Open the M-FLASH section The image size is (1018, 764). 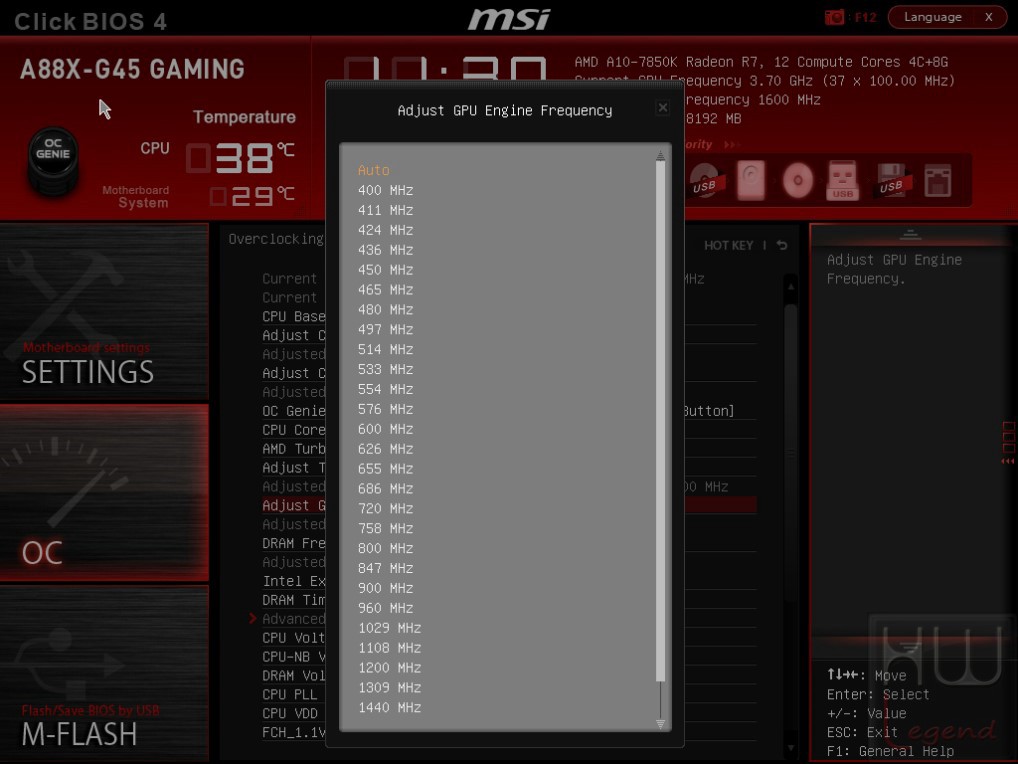tap(104, 672)
